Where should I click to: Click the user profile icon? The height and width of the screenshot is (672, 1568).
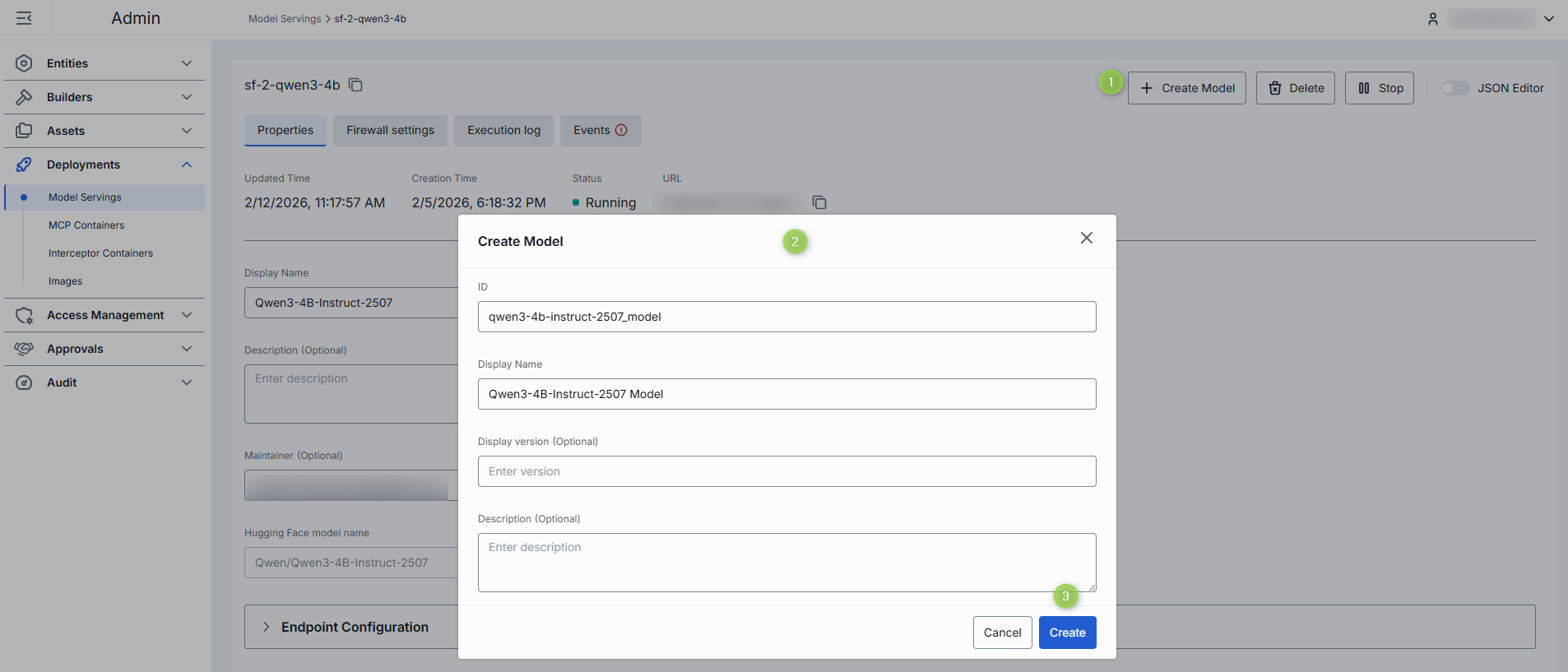point(1432,19)
